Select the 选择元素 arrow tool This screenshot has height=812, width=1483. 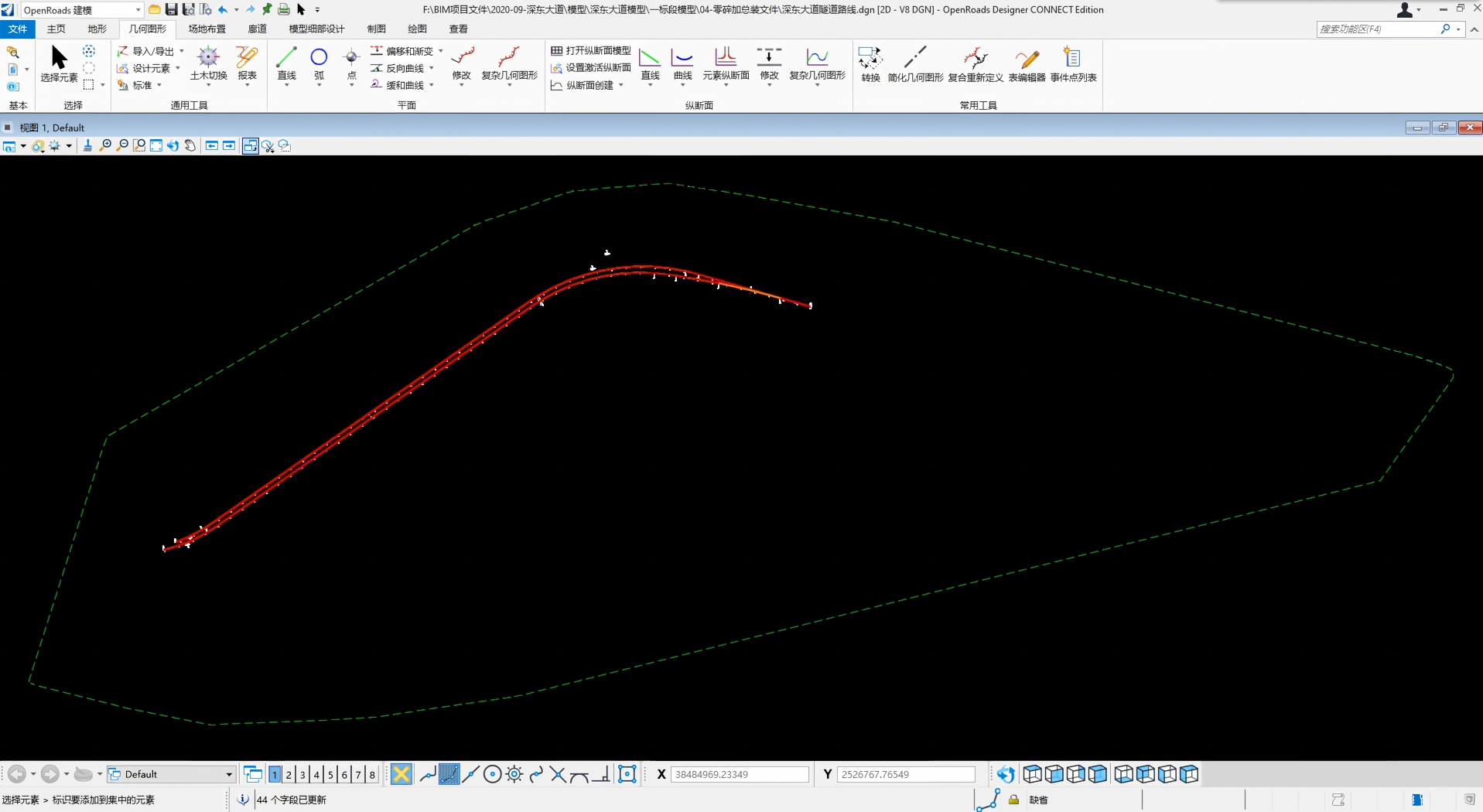(x=59, y=64)
